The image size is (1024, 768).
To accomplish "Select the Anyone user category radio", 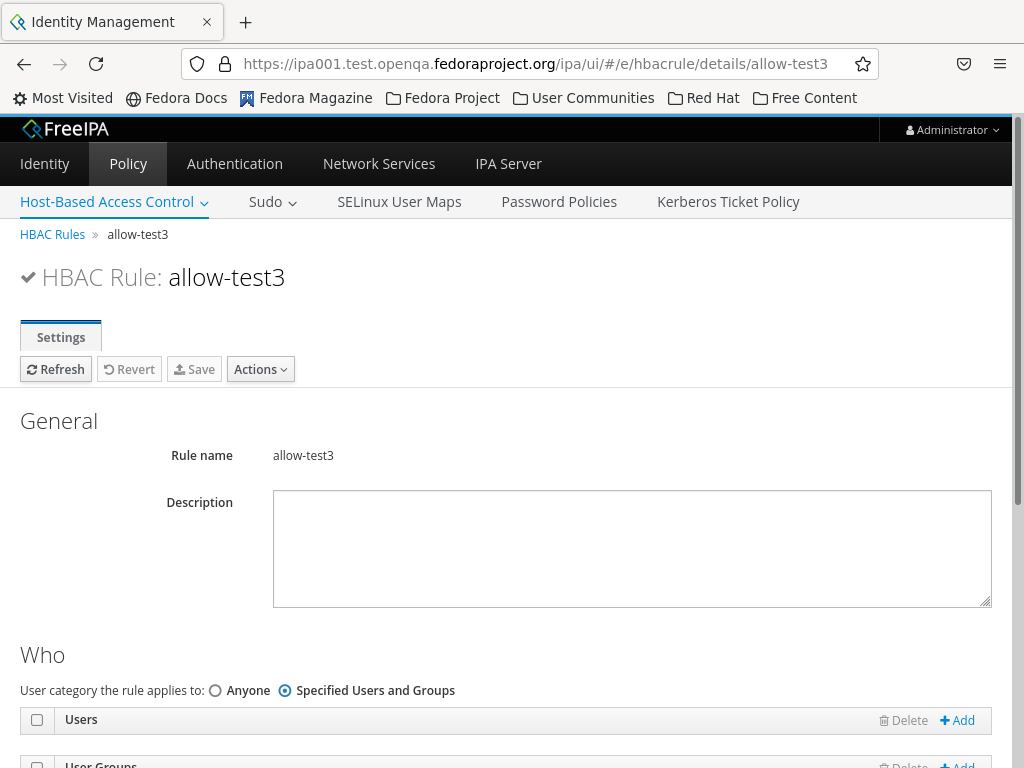I will 216,691.
